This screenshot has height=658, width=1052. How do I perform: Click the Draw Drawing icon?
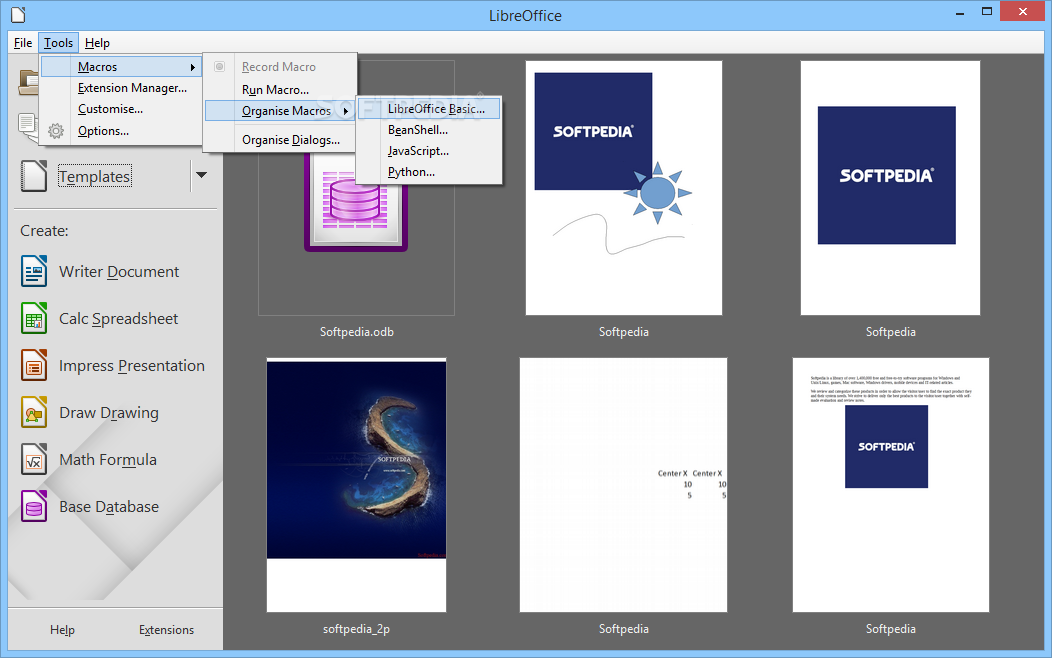tap(34, 413)
